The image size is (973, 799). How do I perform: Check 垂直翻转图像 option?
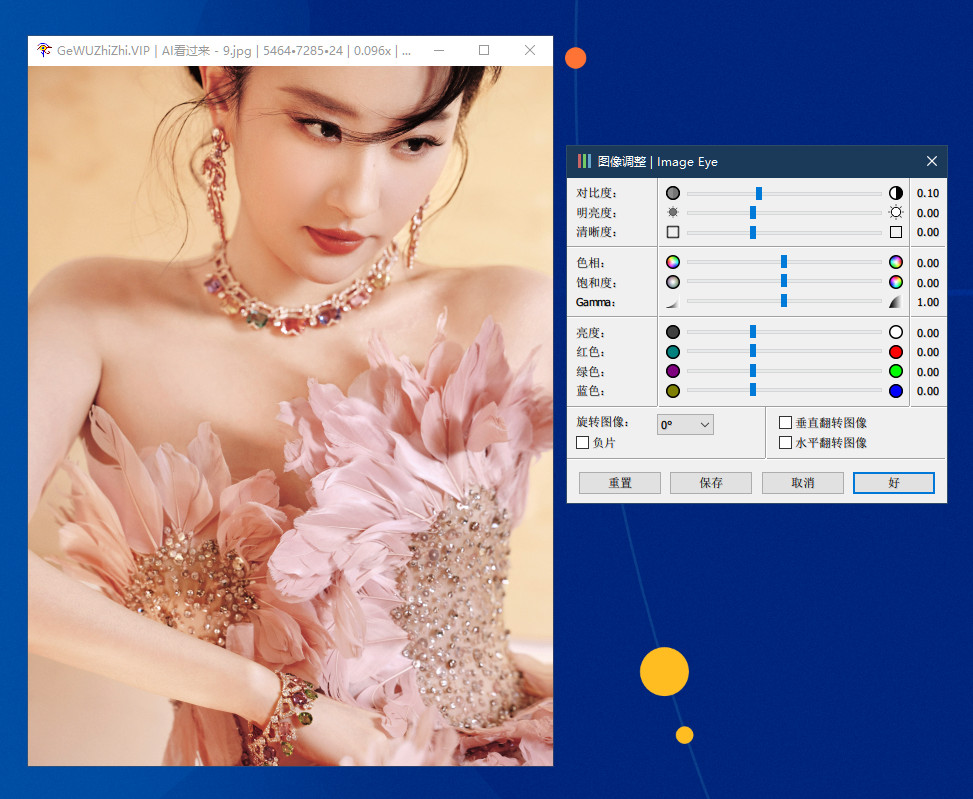pyautogui.click(x=785, y=422)
